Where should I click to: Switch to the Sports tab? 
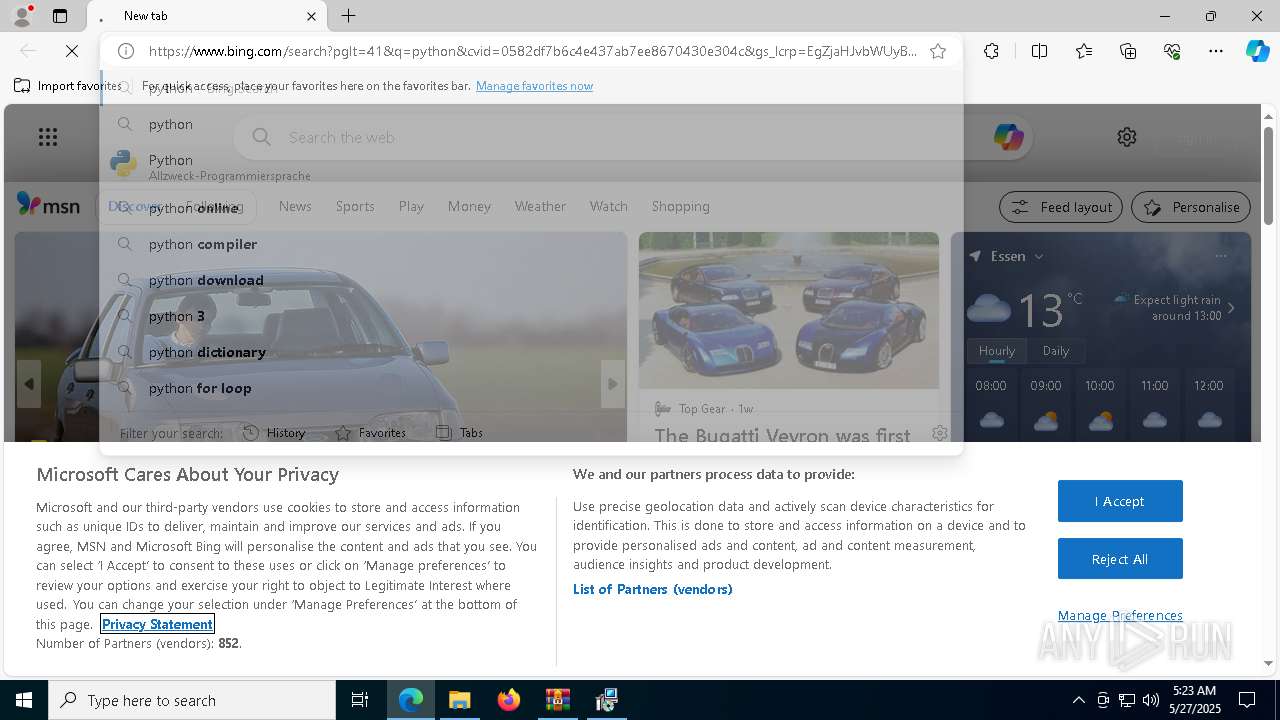355,206
